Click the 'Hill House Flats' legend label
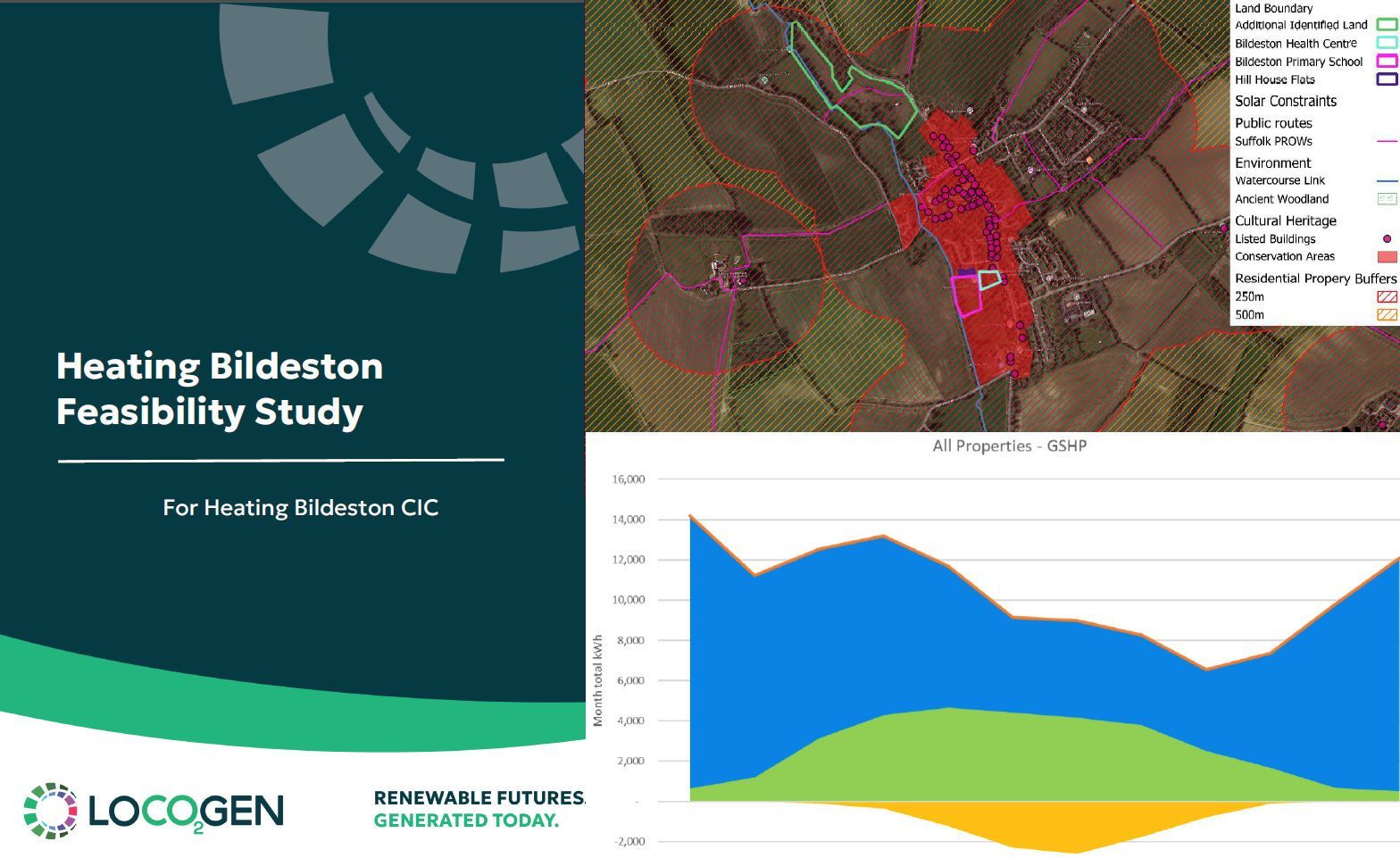The width and height of the screenshot is (1400, 858). (1274, 79)
